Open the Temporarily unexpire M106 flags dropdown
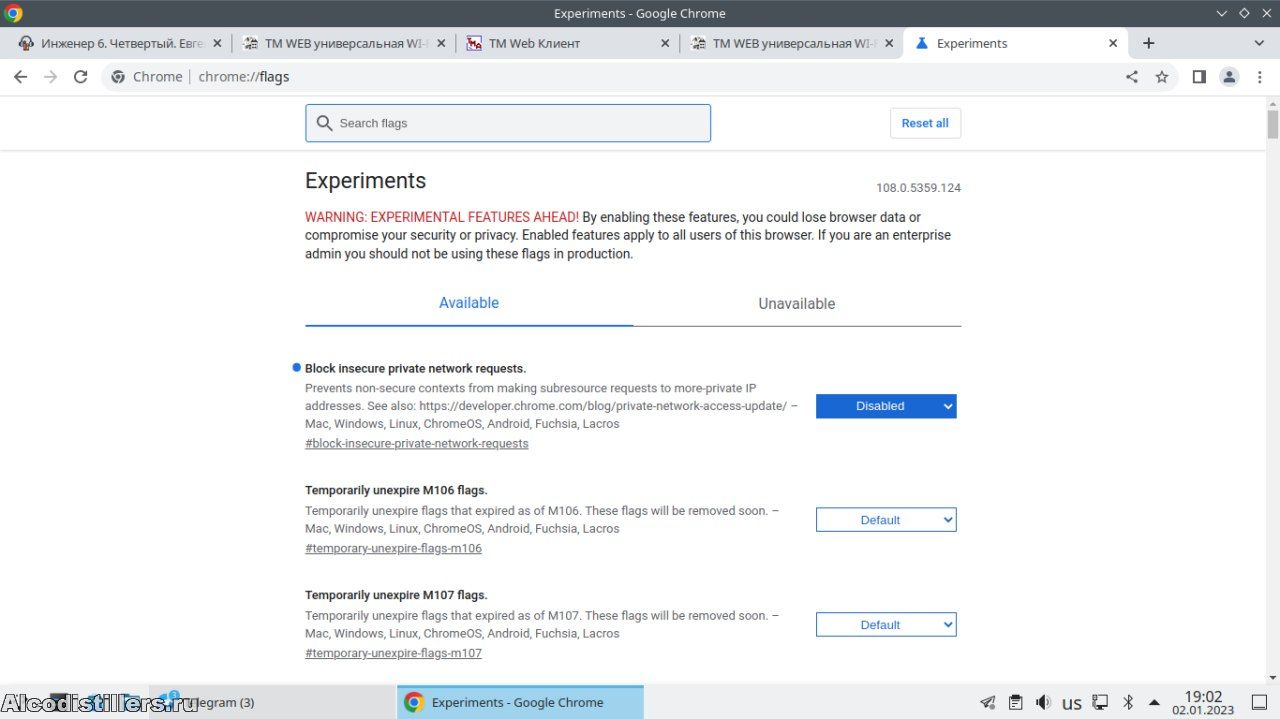 [x=886, y=520]
